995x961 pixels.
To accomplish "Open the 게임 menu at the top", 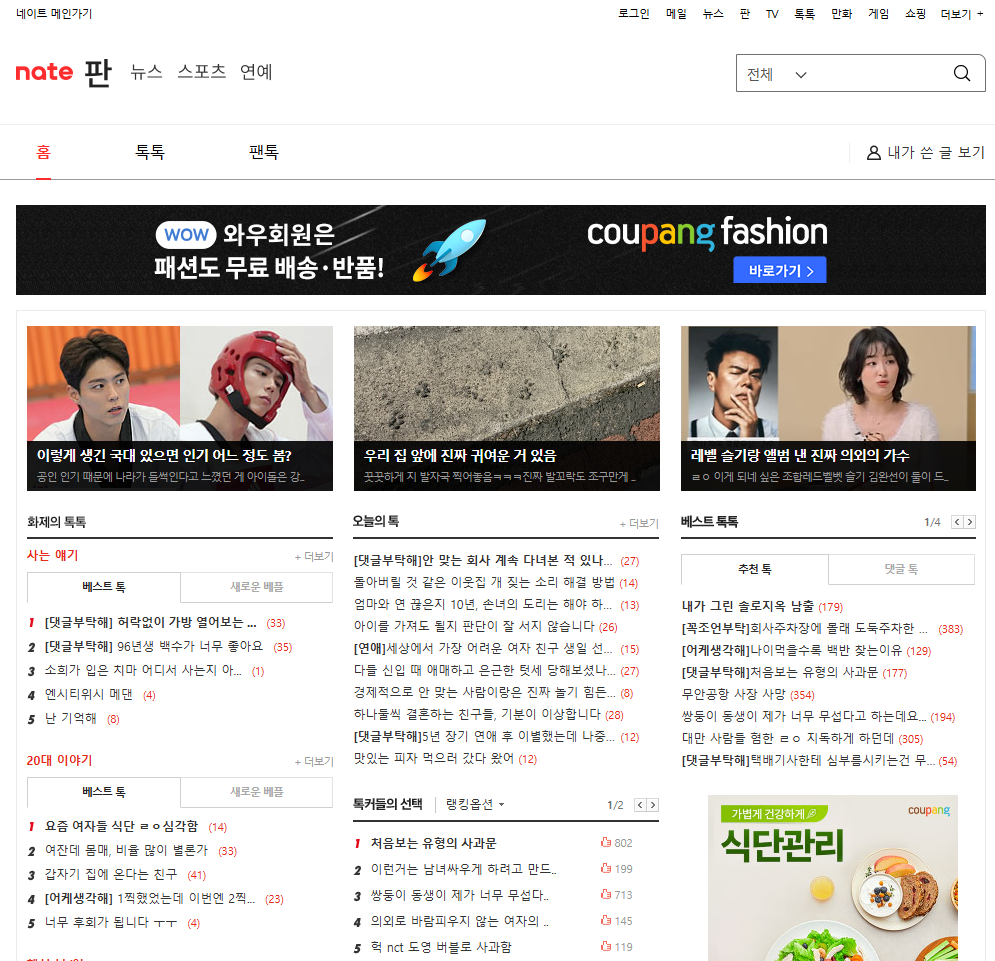I will pos(878,14).
